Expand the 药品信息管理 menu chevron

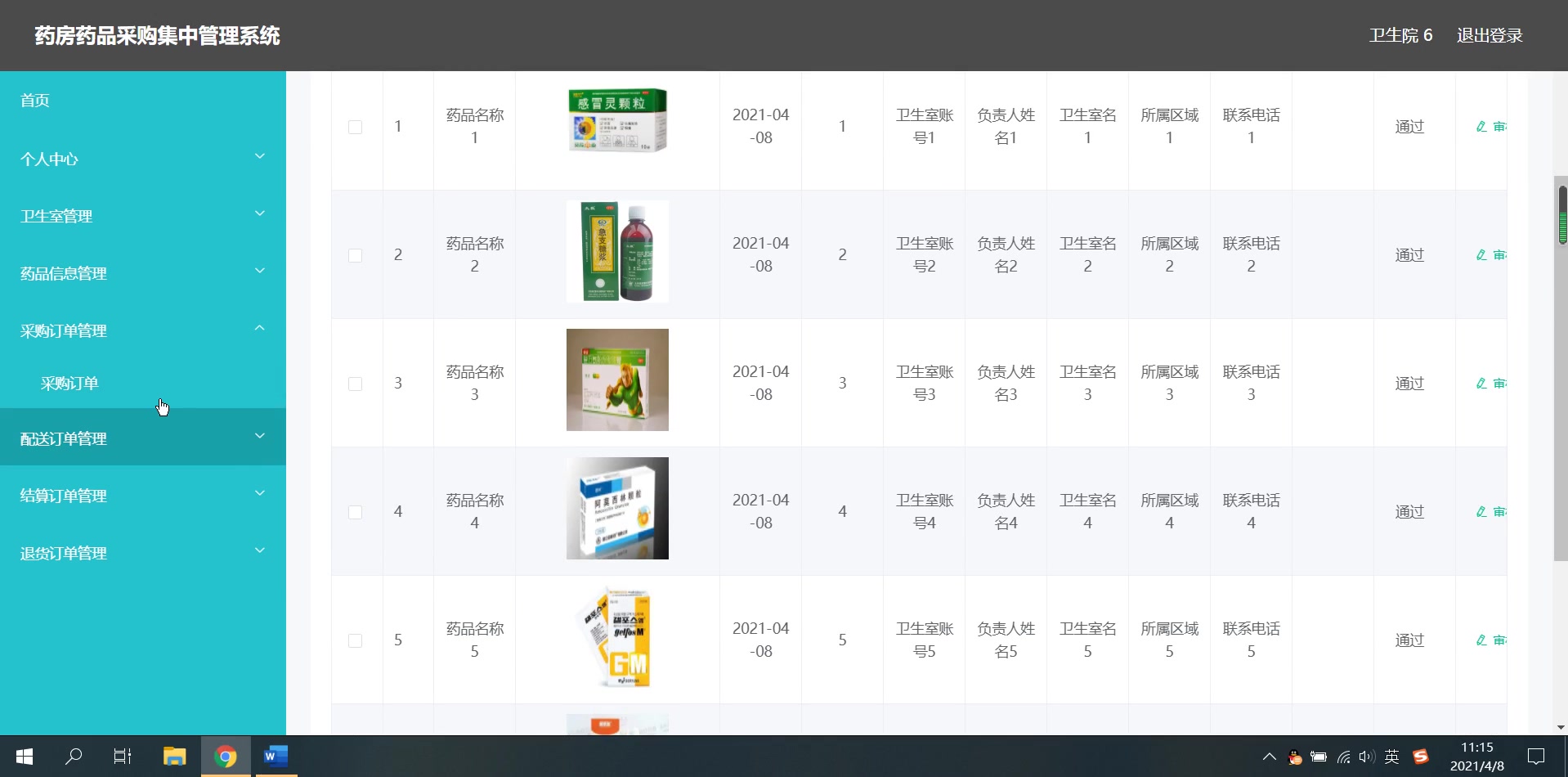tap(260, 271)
